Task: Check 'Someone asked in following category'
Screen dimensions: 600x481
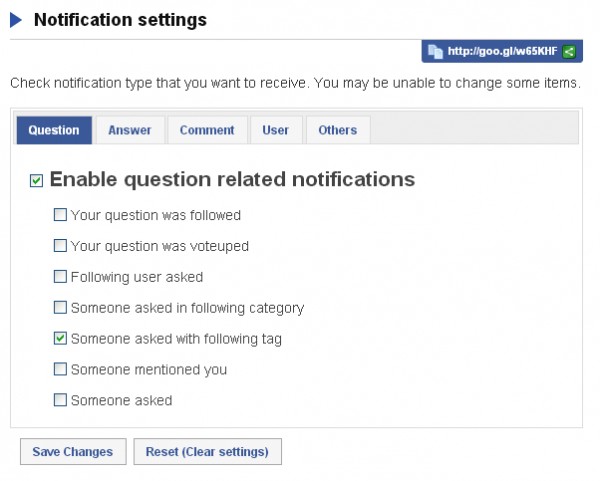Action: [60, 308]
